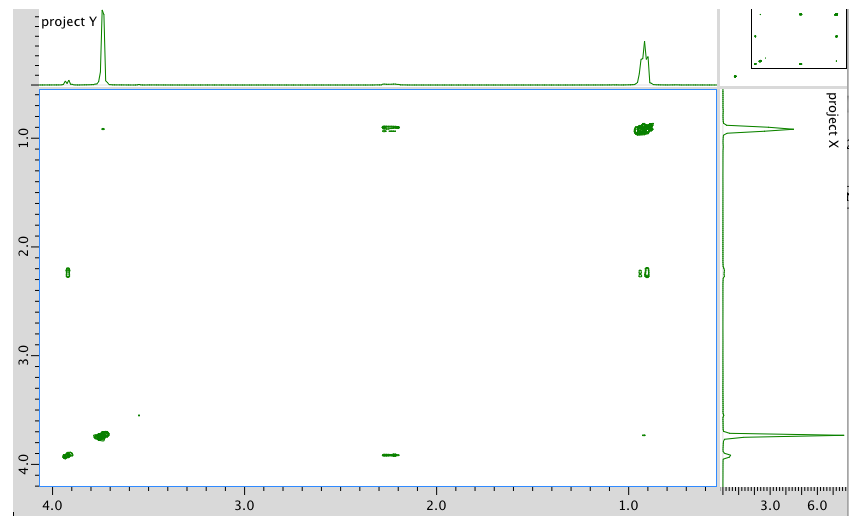
Task: Pick the right-side cross peak at 2.2 ppm row
Action: tap(645, 272)
